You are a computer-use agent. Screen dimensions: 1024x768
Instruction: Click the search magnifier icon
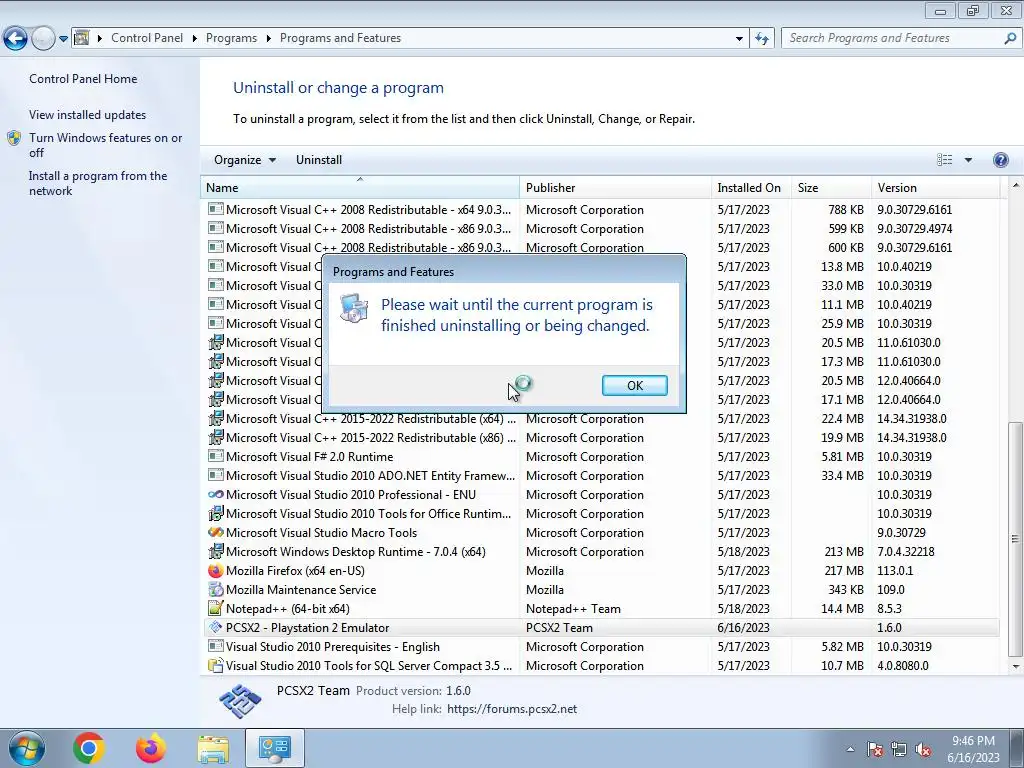point(1010,38)
